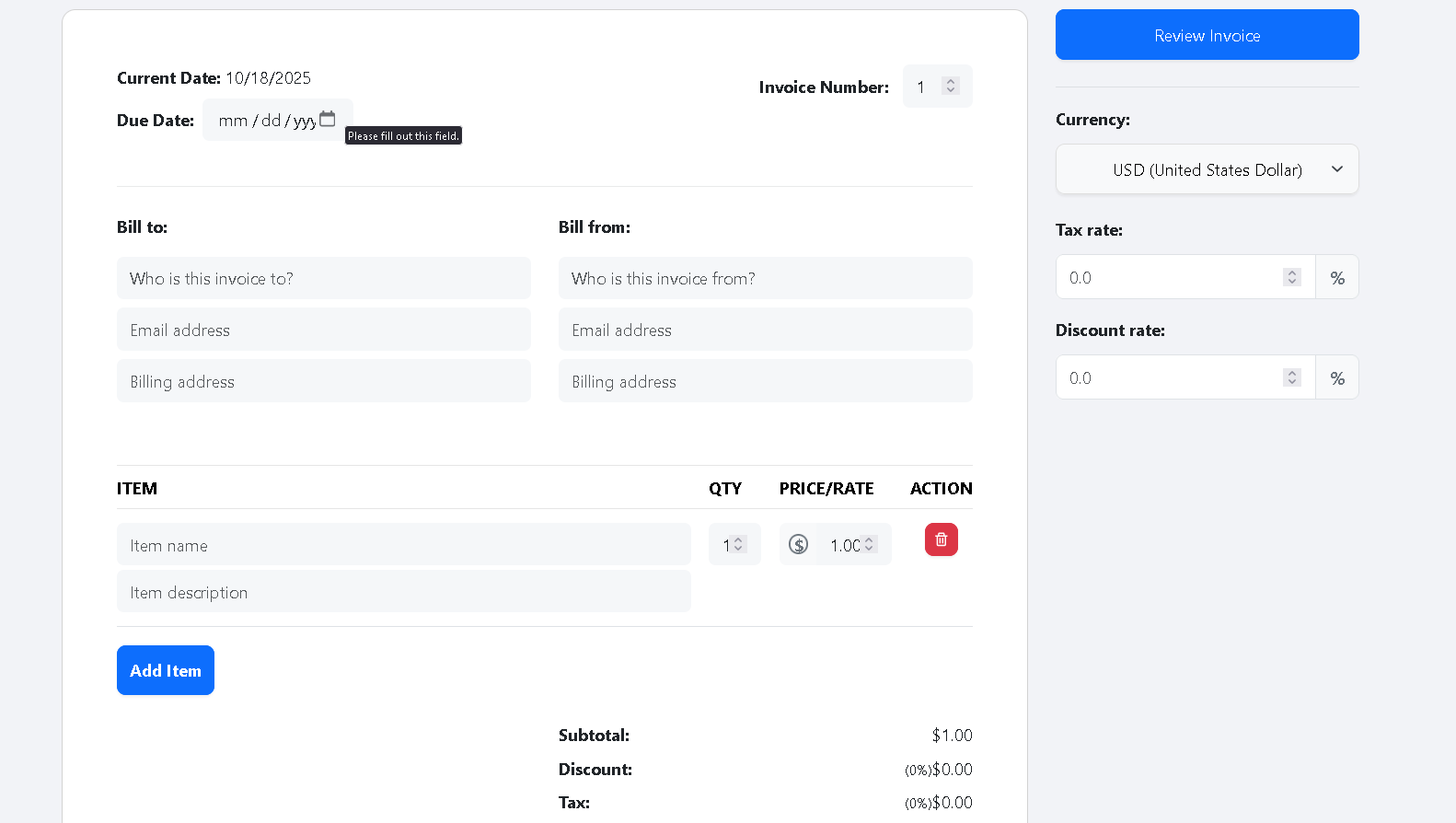Image resolution: width=1456 pixels, height=823 pixels.
Task: Click the ITEM column header
Action: tap(137, 489)
